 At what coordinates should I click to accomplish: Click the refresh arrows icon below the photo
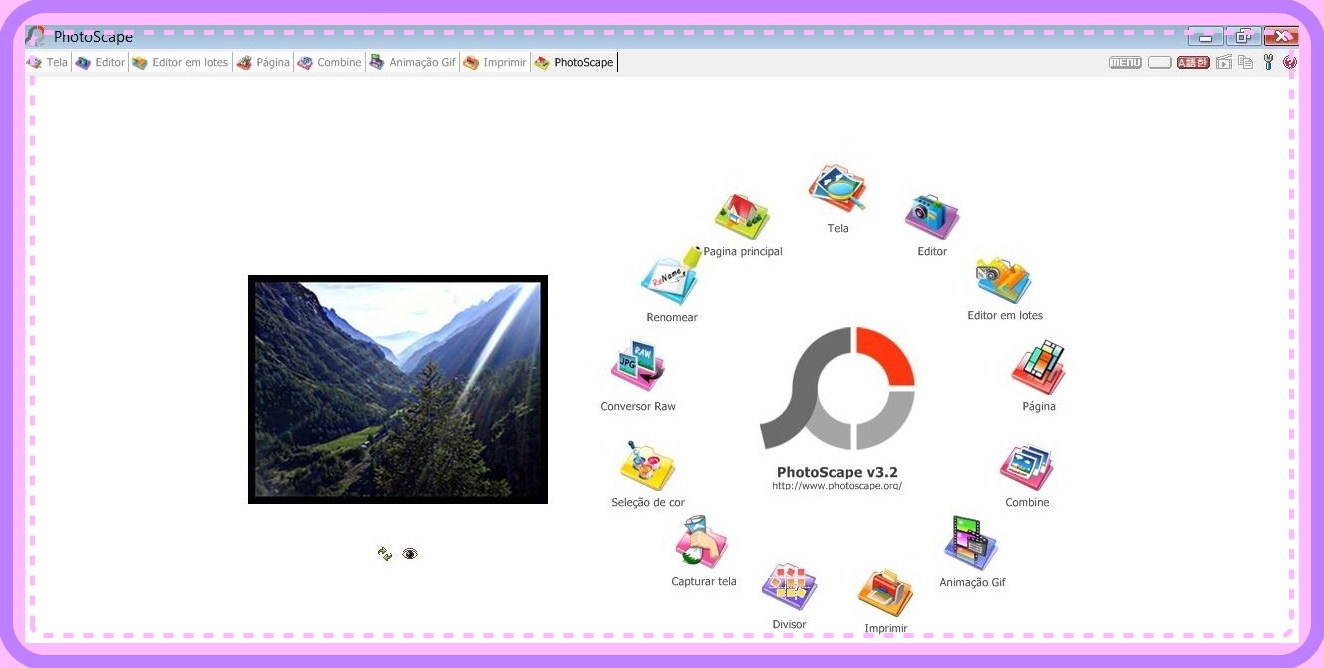tap(385, 553)
